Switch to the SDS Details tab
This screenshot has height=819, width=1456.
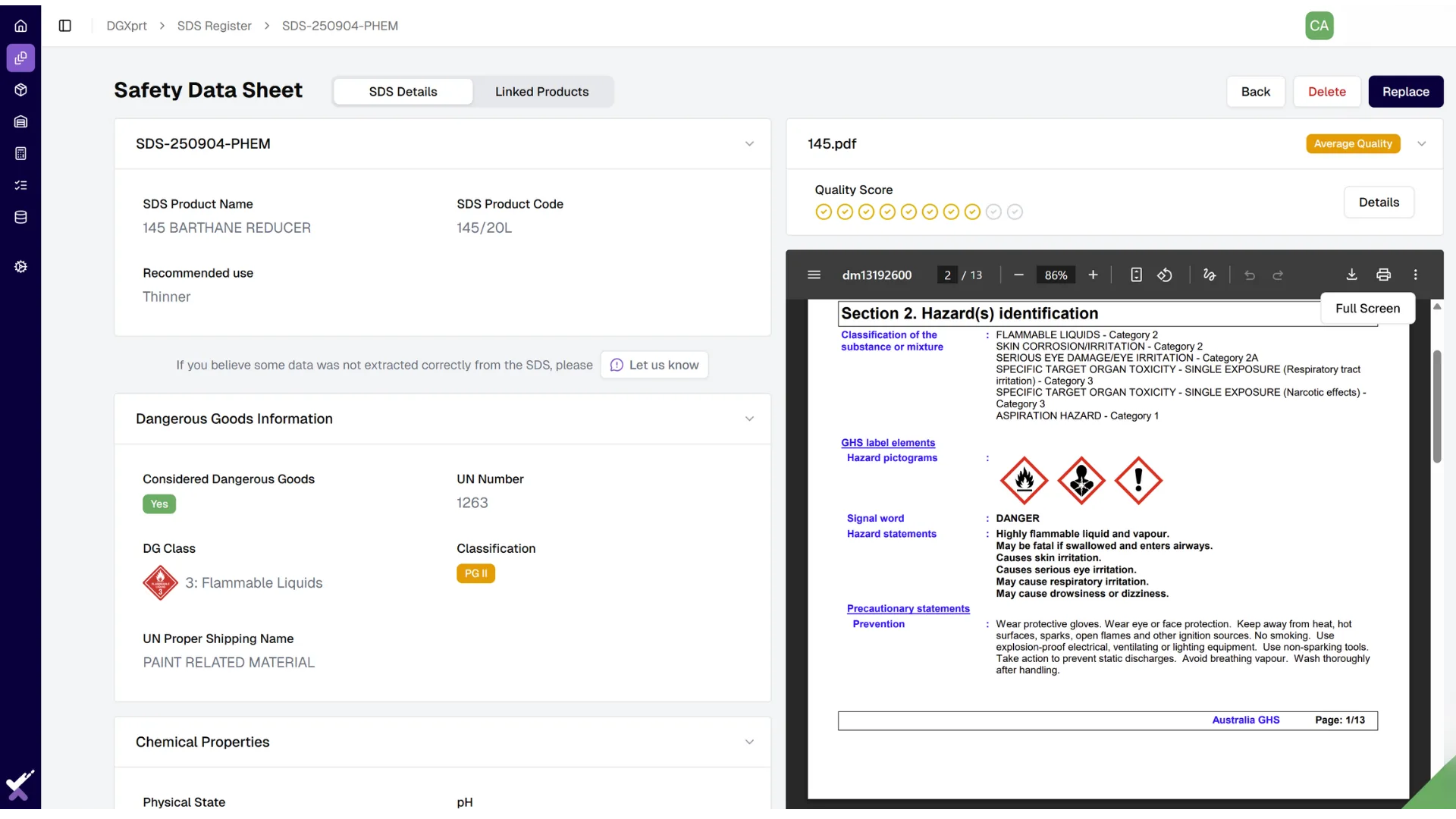403,92
